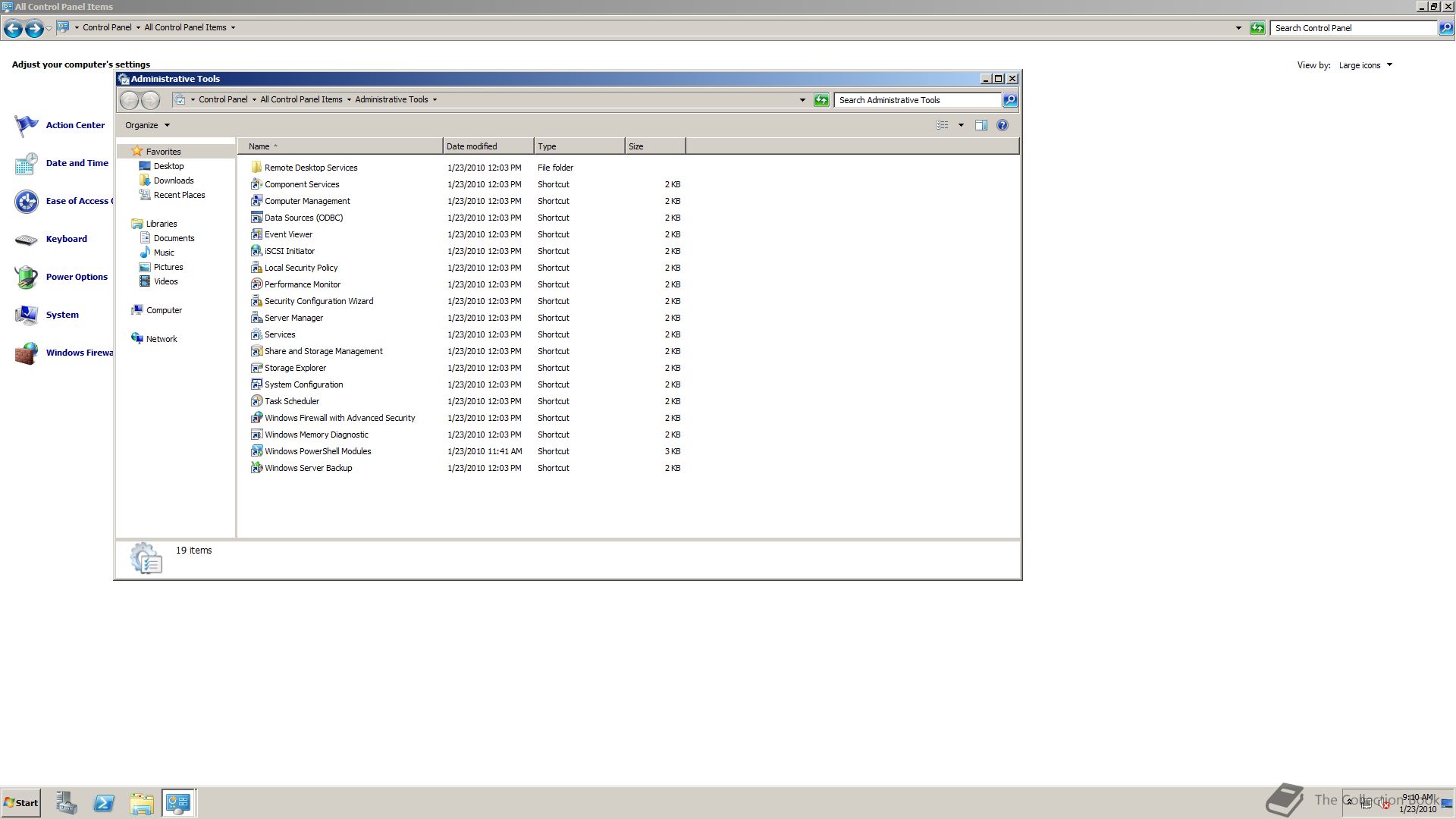Open the view options dropdown arrow

click(961, 125)
